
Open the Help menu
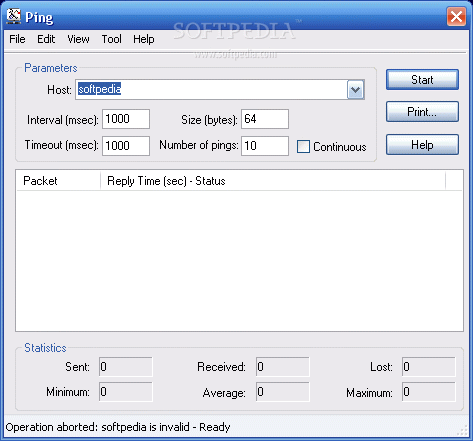click(x=144, y=39)
